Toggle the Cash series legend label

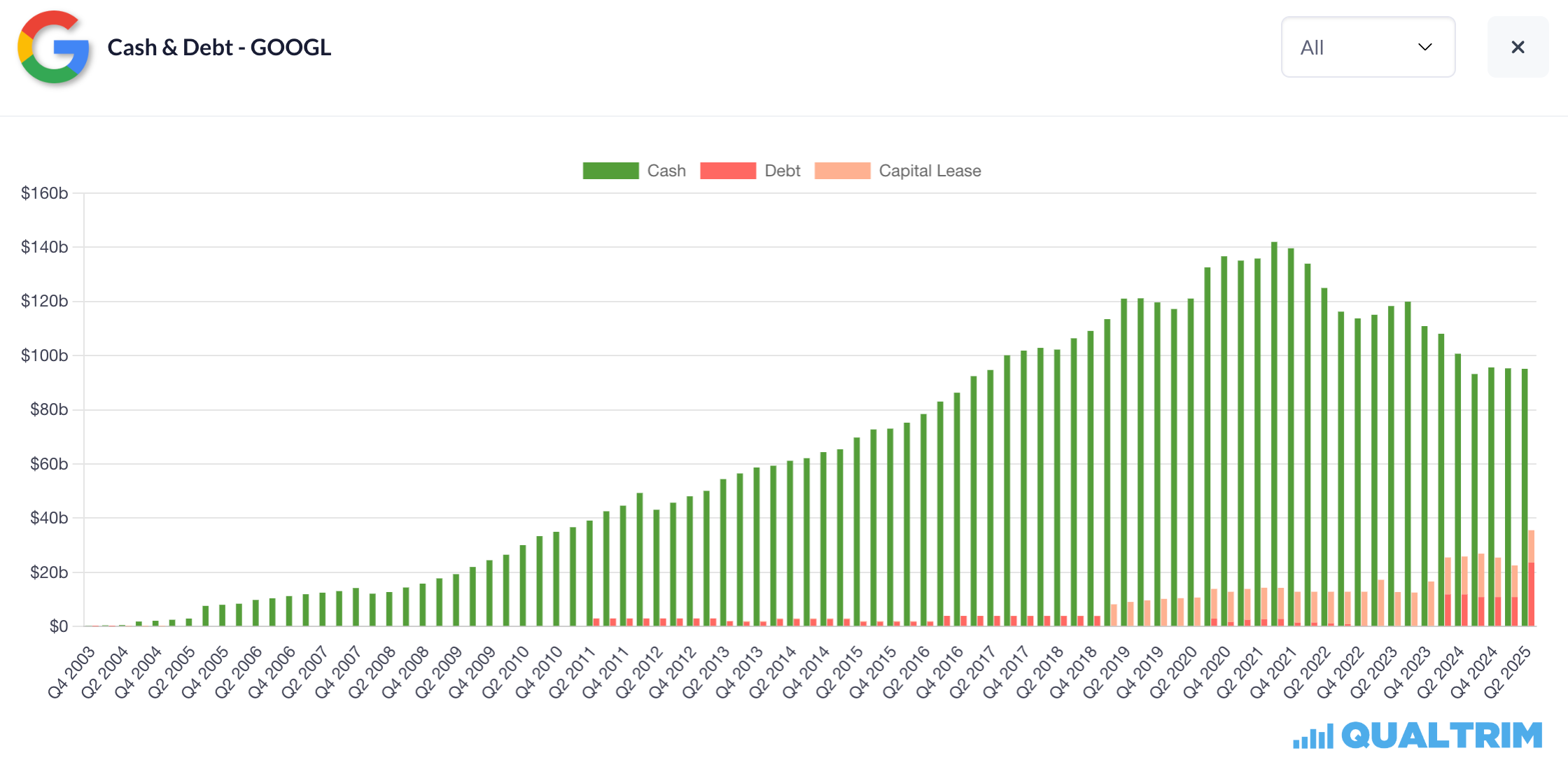666,171
